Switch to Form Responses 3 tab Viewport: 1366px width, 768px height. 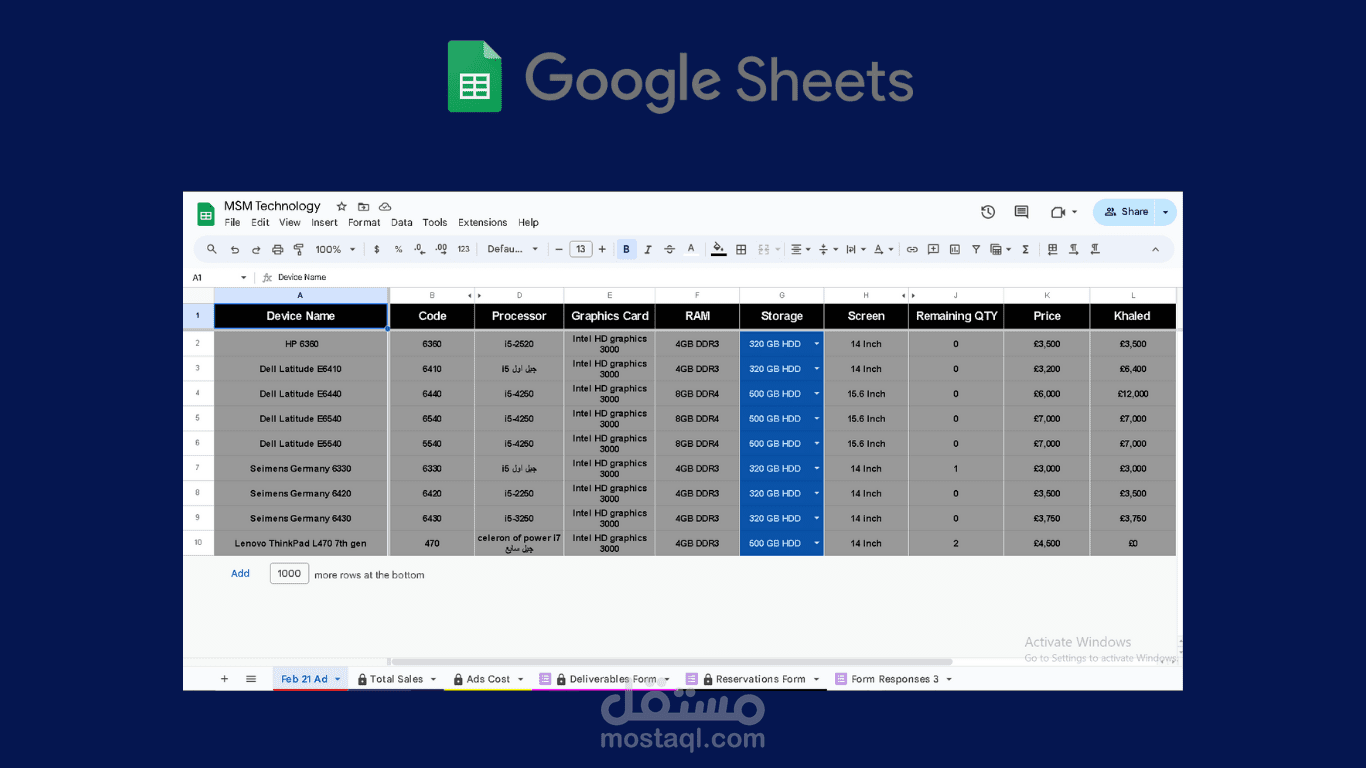[x=894, y=679]
